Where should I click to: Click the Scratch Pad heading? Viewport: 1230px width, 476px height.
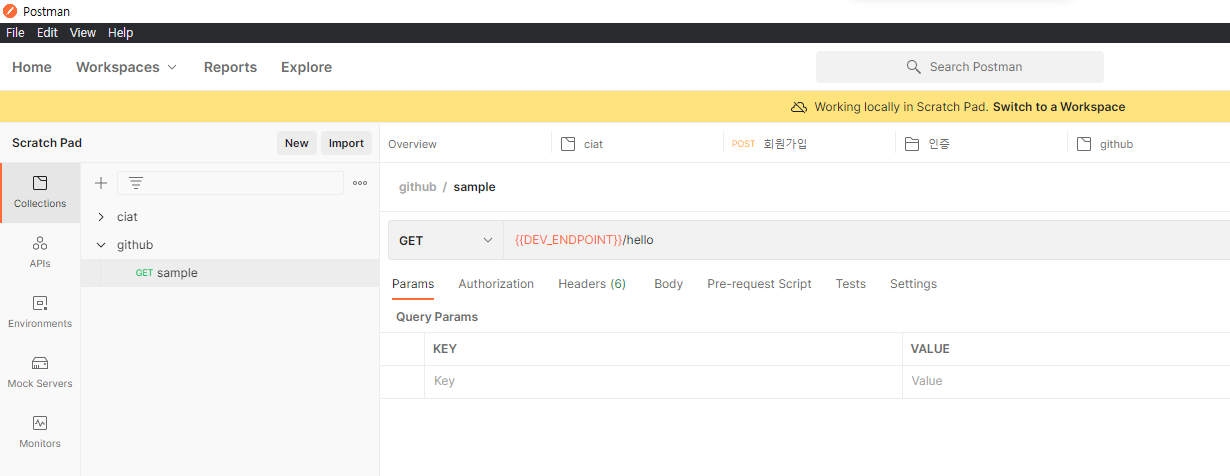click(47, 143)
